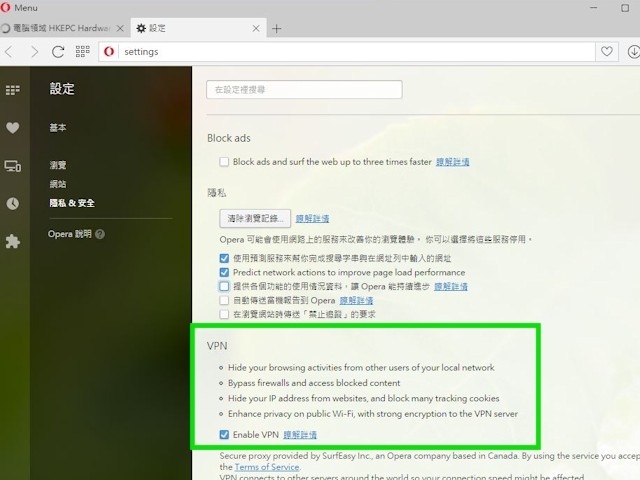The image size is (640, 480).
Task: Click the Block ads heading
Action: click(x=229, y=138)
